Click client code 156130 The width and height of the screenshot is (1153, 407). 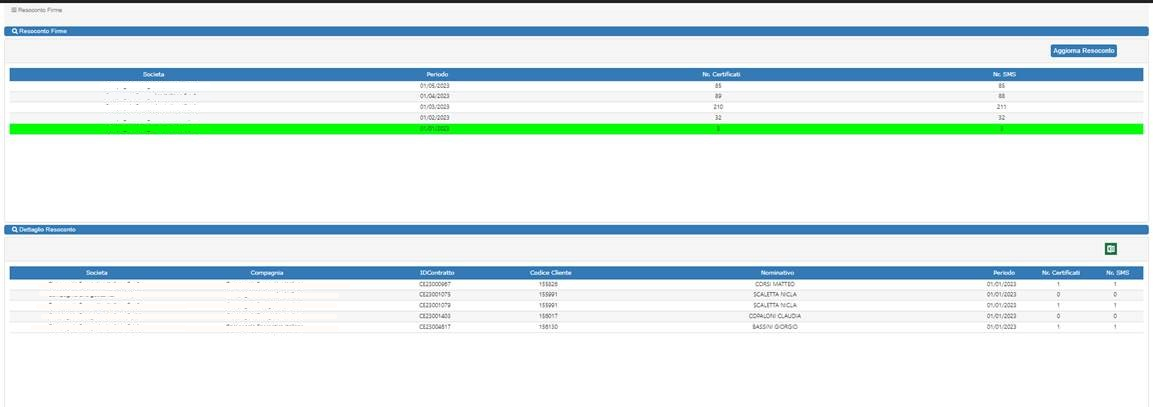[x=549, y=327]
